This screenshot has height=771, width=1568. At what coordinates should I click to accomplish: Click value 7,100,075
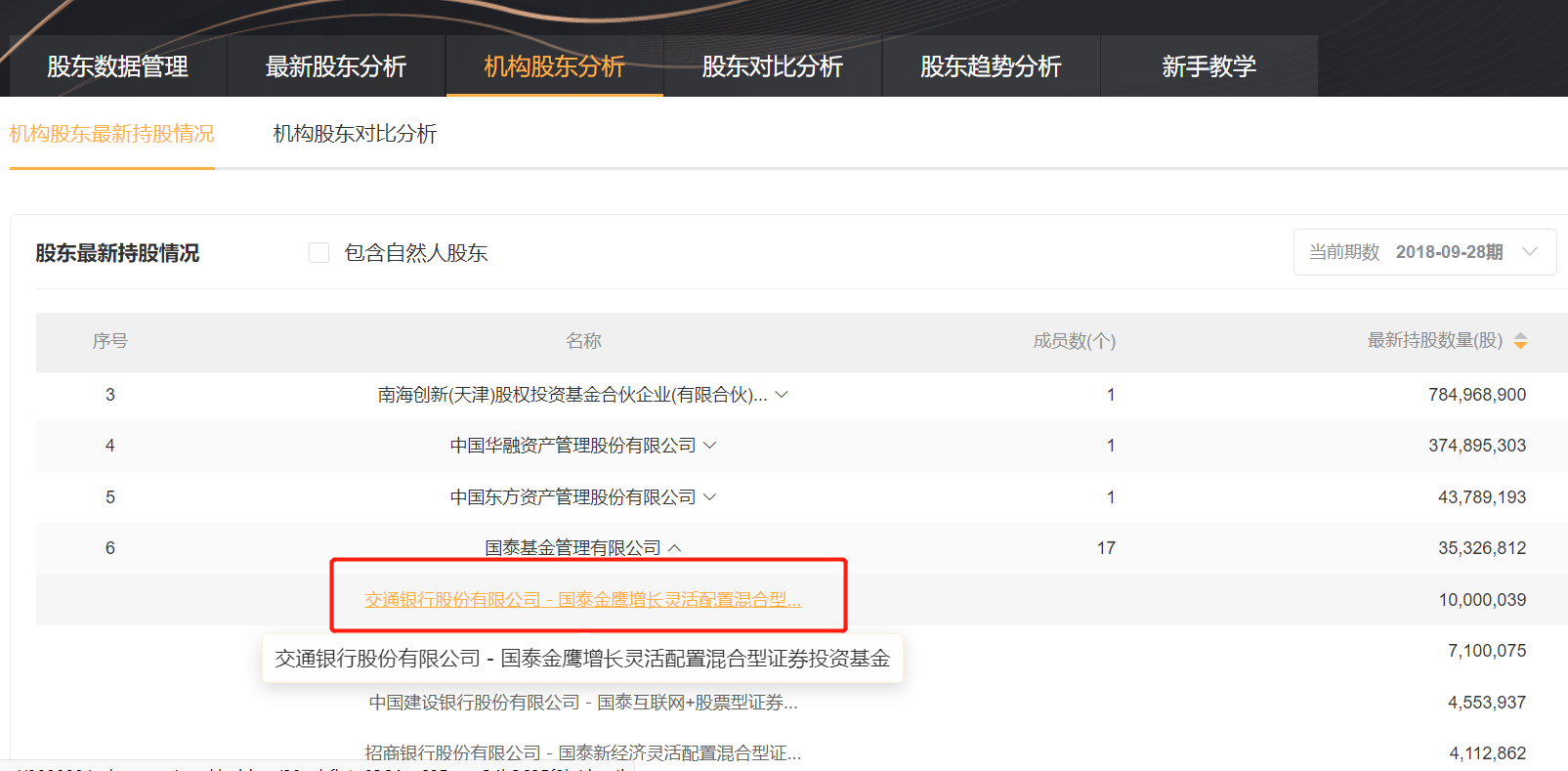point(1487,651)
